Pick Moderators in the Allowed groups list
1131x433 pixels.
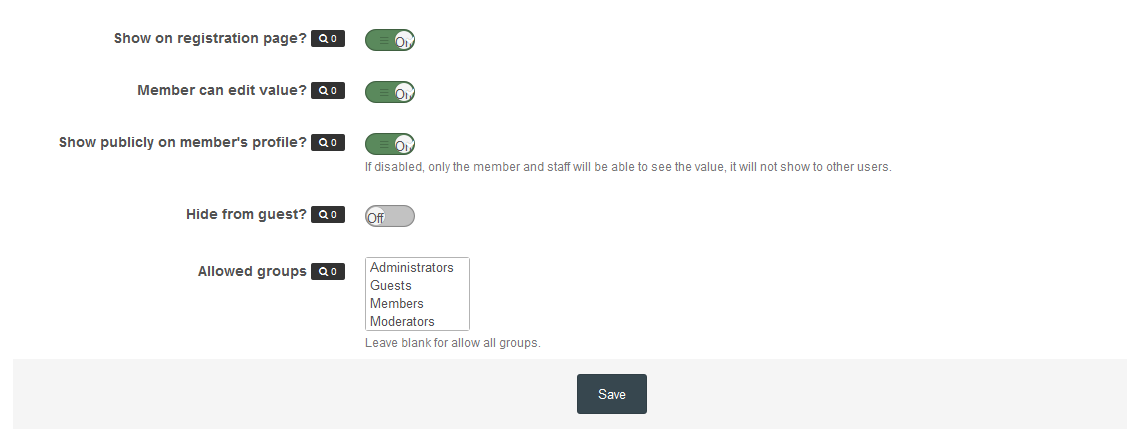[402, 322]
